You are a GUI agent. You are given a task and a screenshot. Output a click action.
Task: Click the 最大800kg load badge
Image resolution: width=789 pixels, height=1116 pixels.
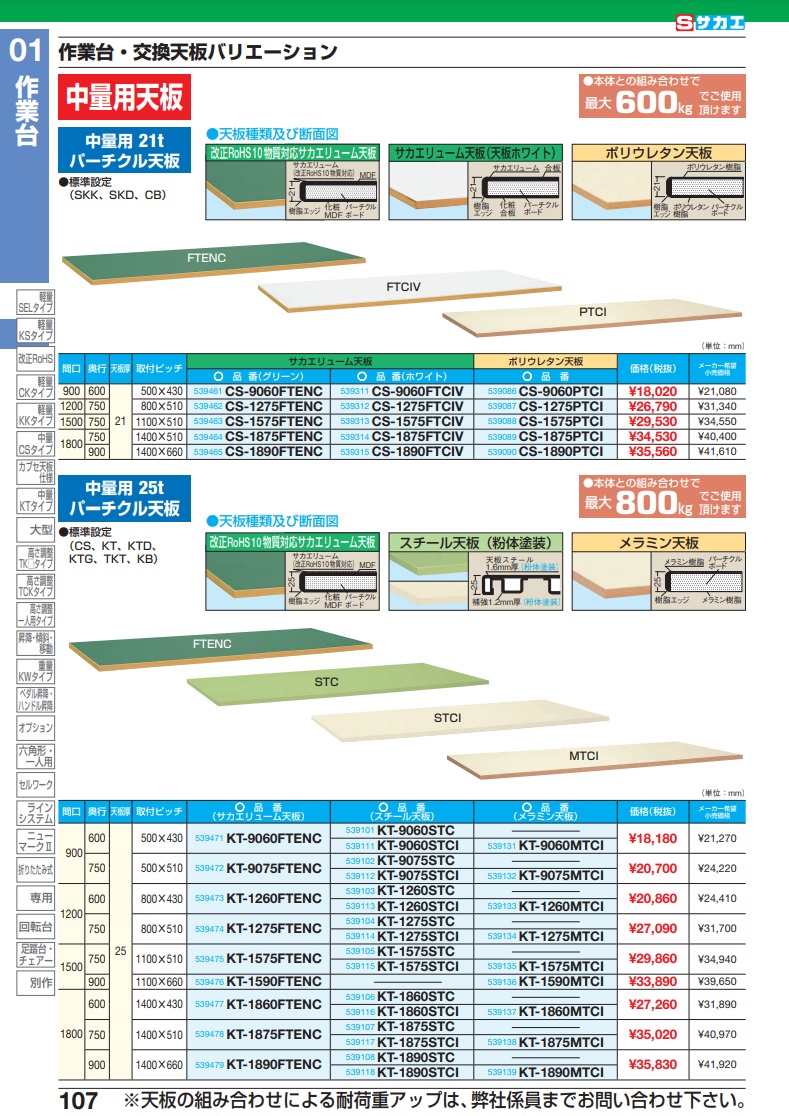(x=662, y=496)
